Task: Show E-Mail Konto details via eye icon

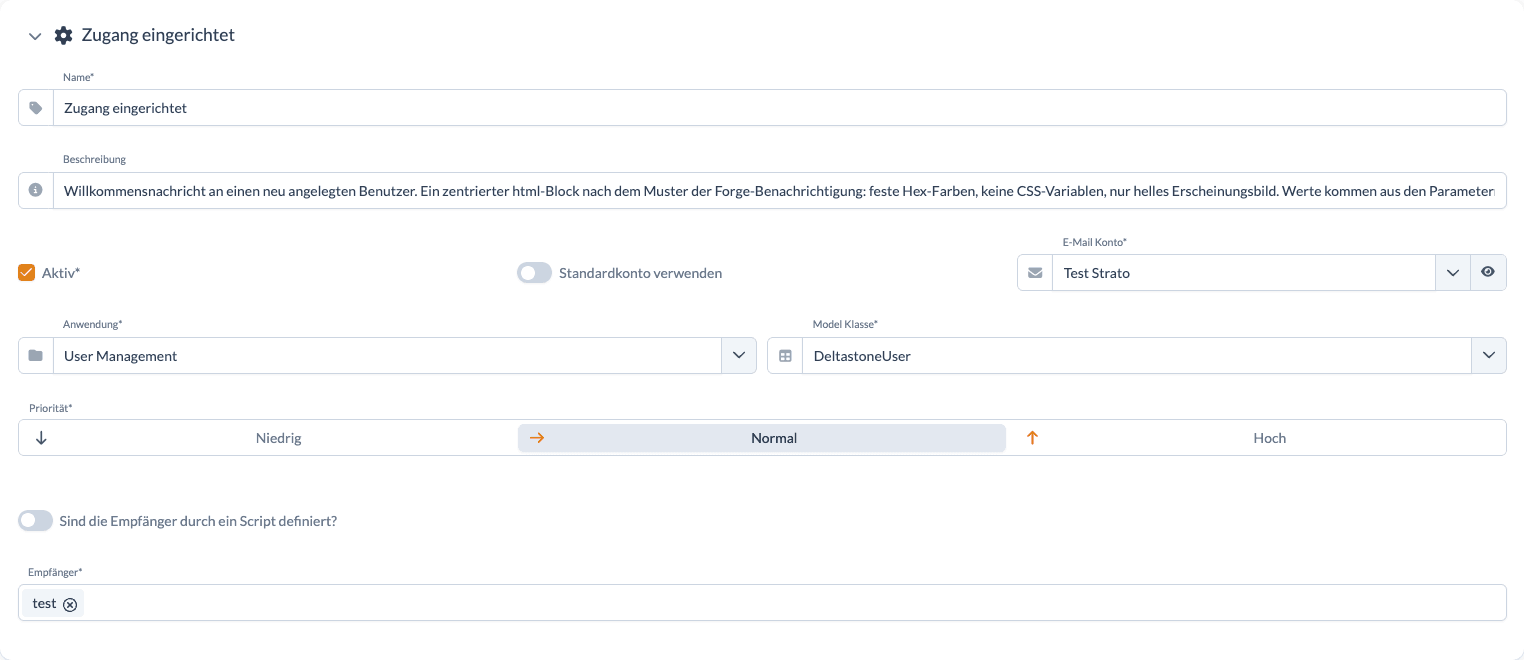Action: (x=1488, y=273)
